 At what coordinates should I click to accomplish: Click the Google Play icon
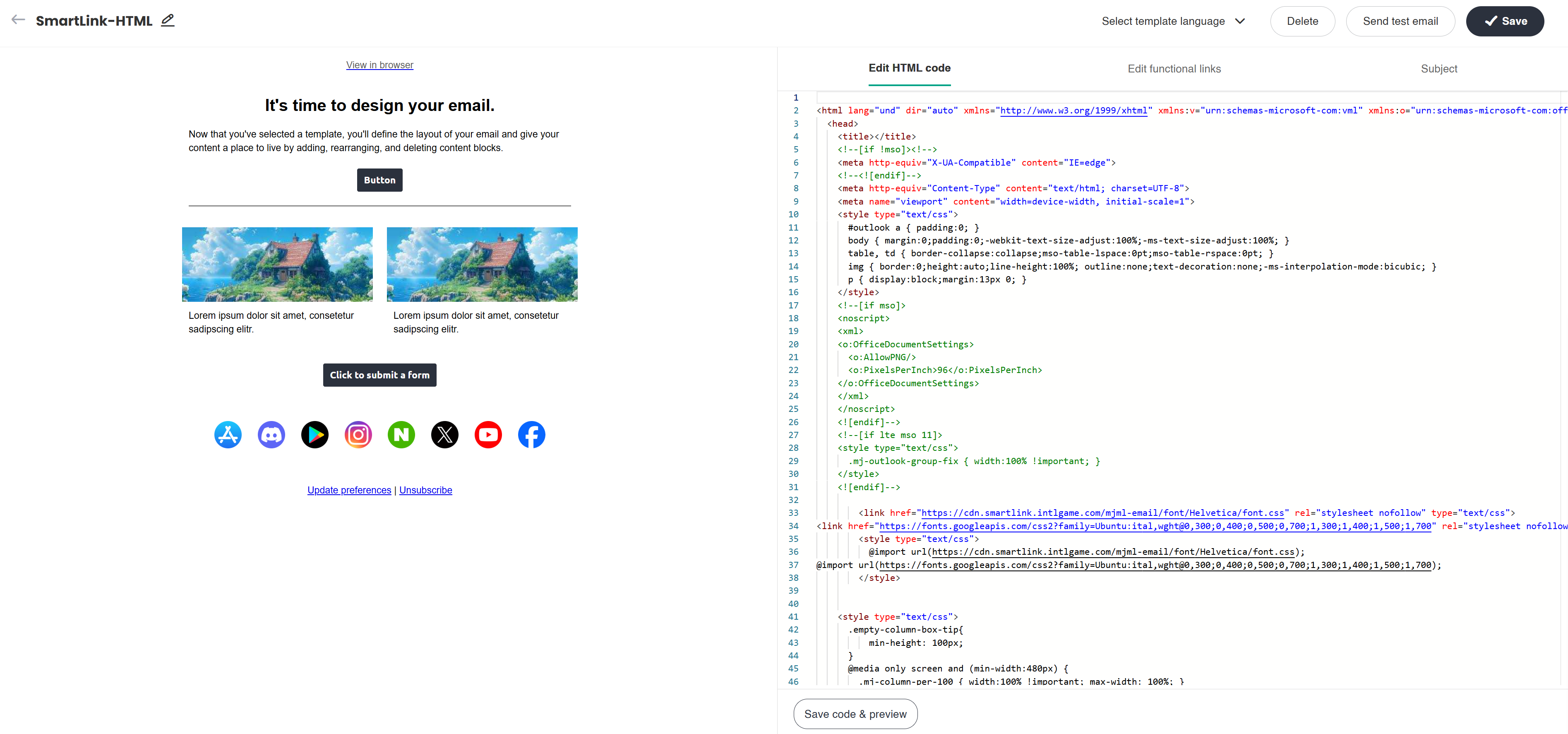point(315,435)
